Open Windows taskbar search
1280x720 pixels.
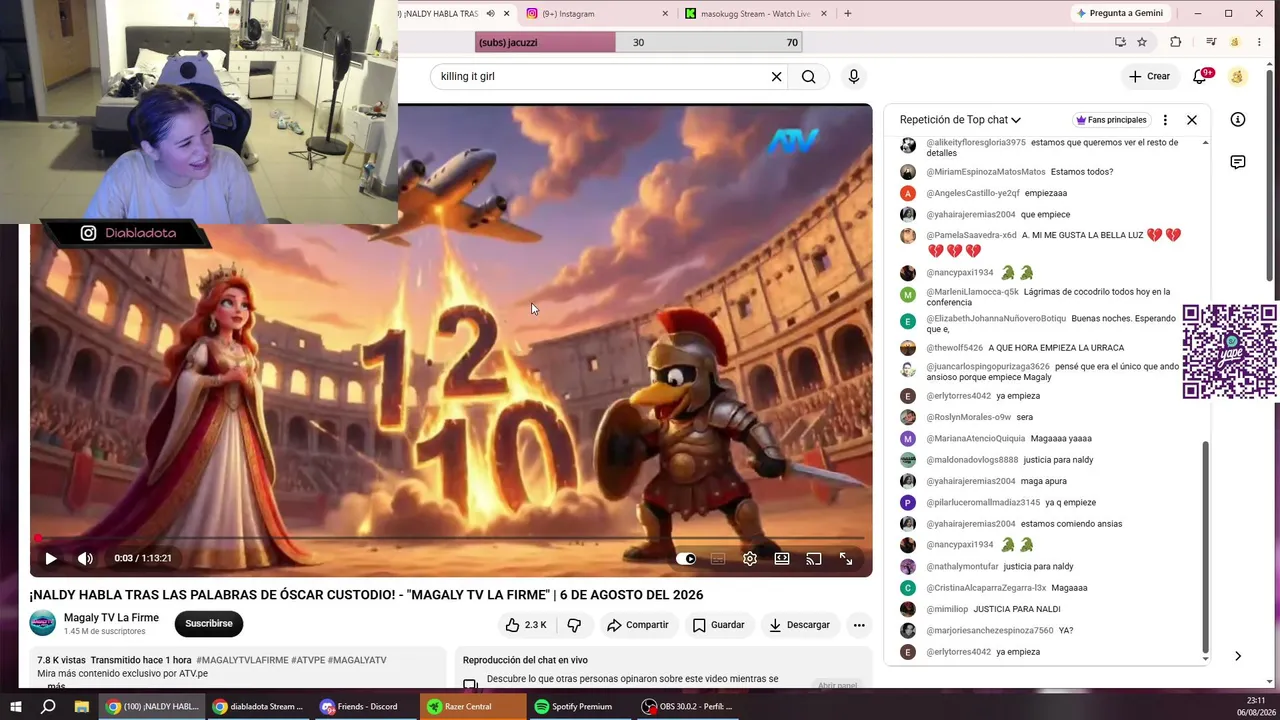(x=48, y=707)
